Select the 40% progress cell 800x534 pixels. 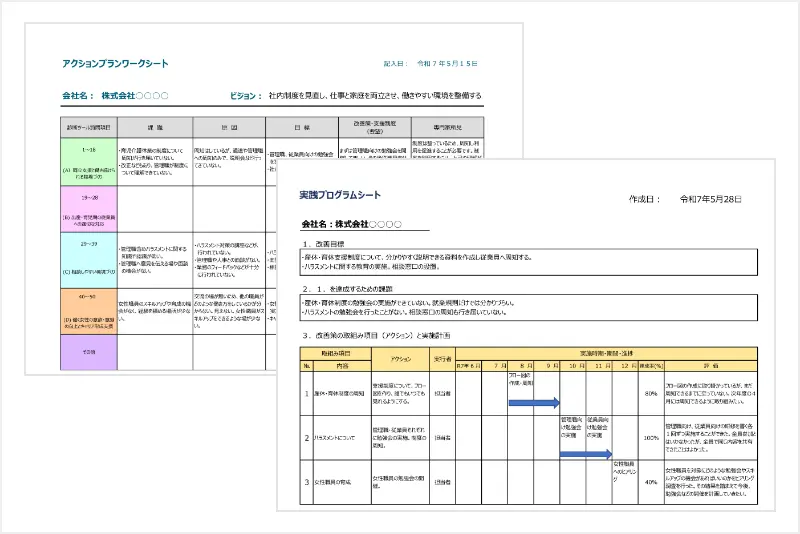click(650, 482)
